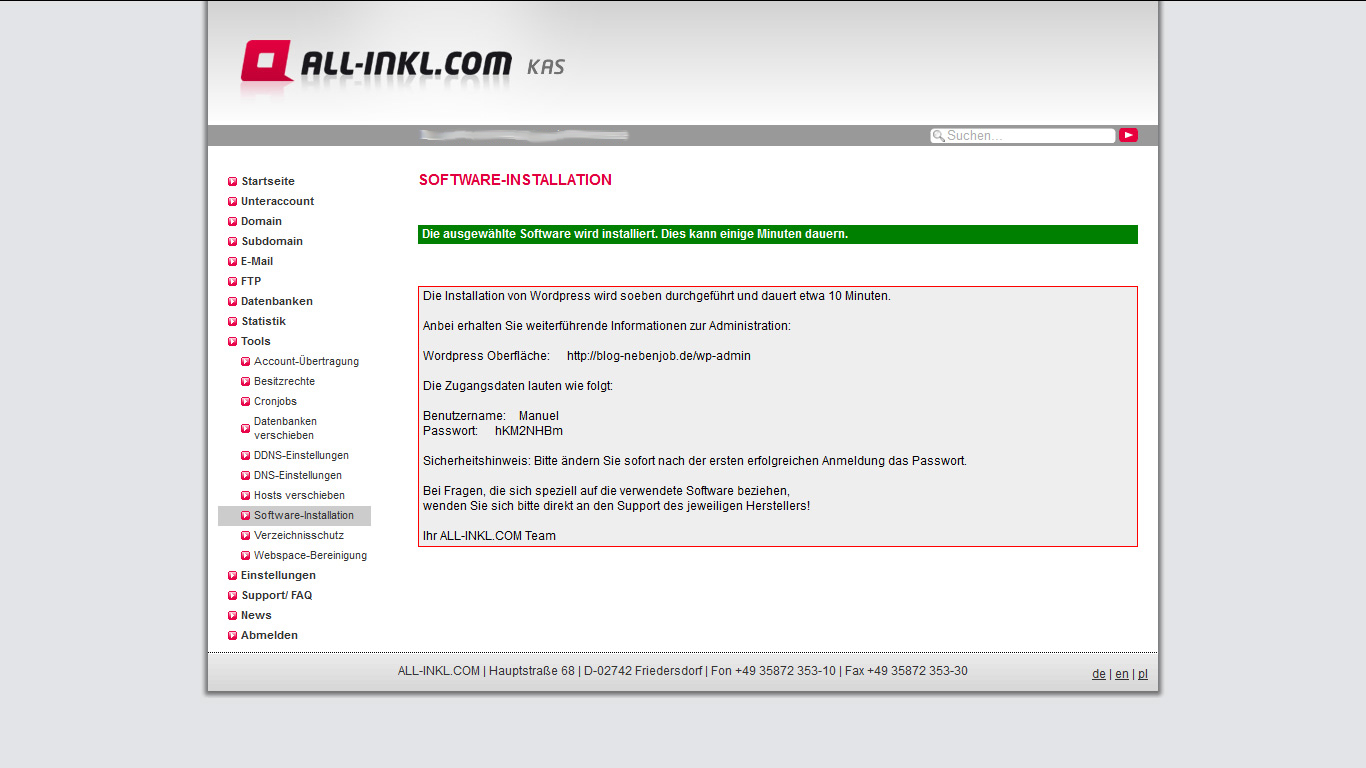Click the wp-admin URL text
The height and width of the screenshot is (768, 1366).
[659, 356]
